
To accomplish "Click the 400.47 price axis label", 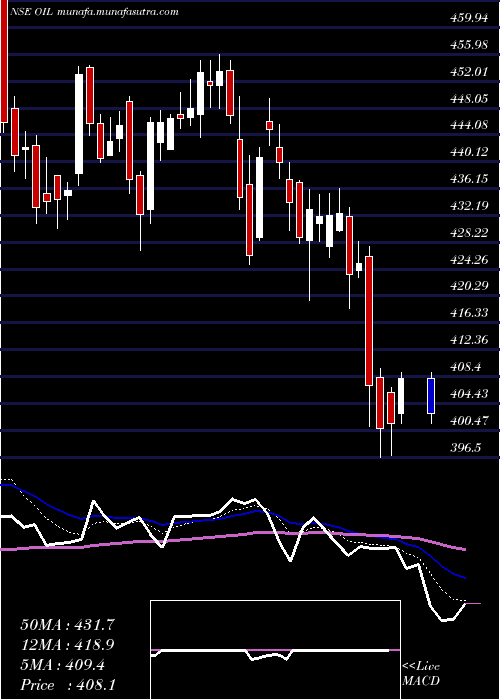I will [469, 421].
